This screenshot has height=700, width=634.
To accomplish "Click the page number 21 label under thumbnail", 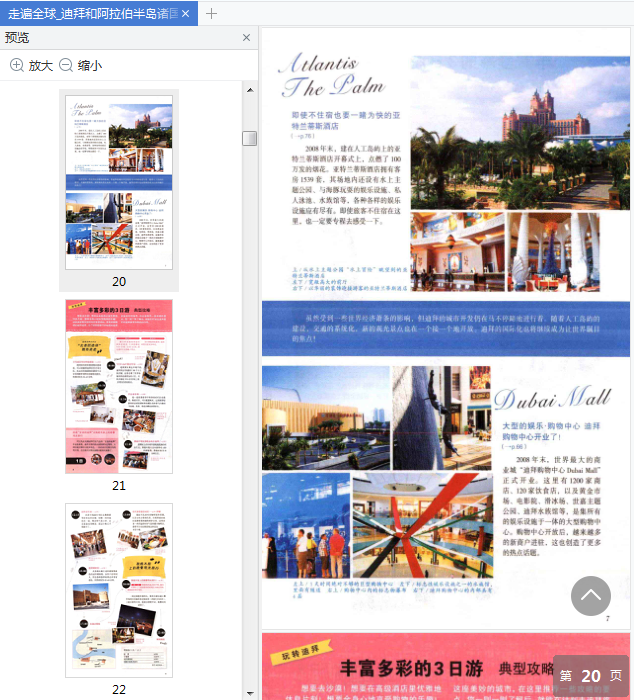I will 119,486.
